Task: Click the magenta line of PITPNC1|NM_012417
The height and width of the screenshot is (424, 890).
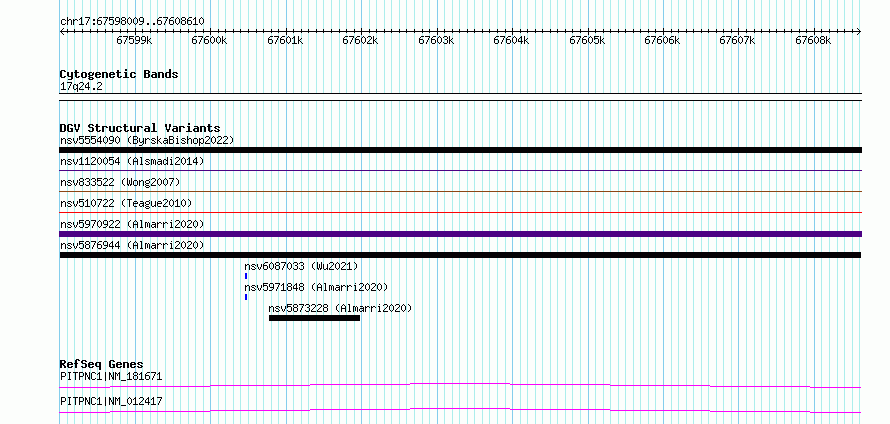Action: coord(460,410)
